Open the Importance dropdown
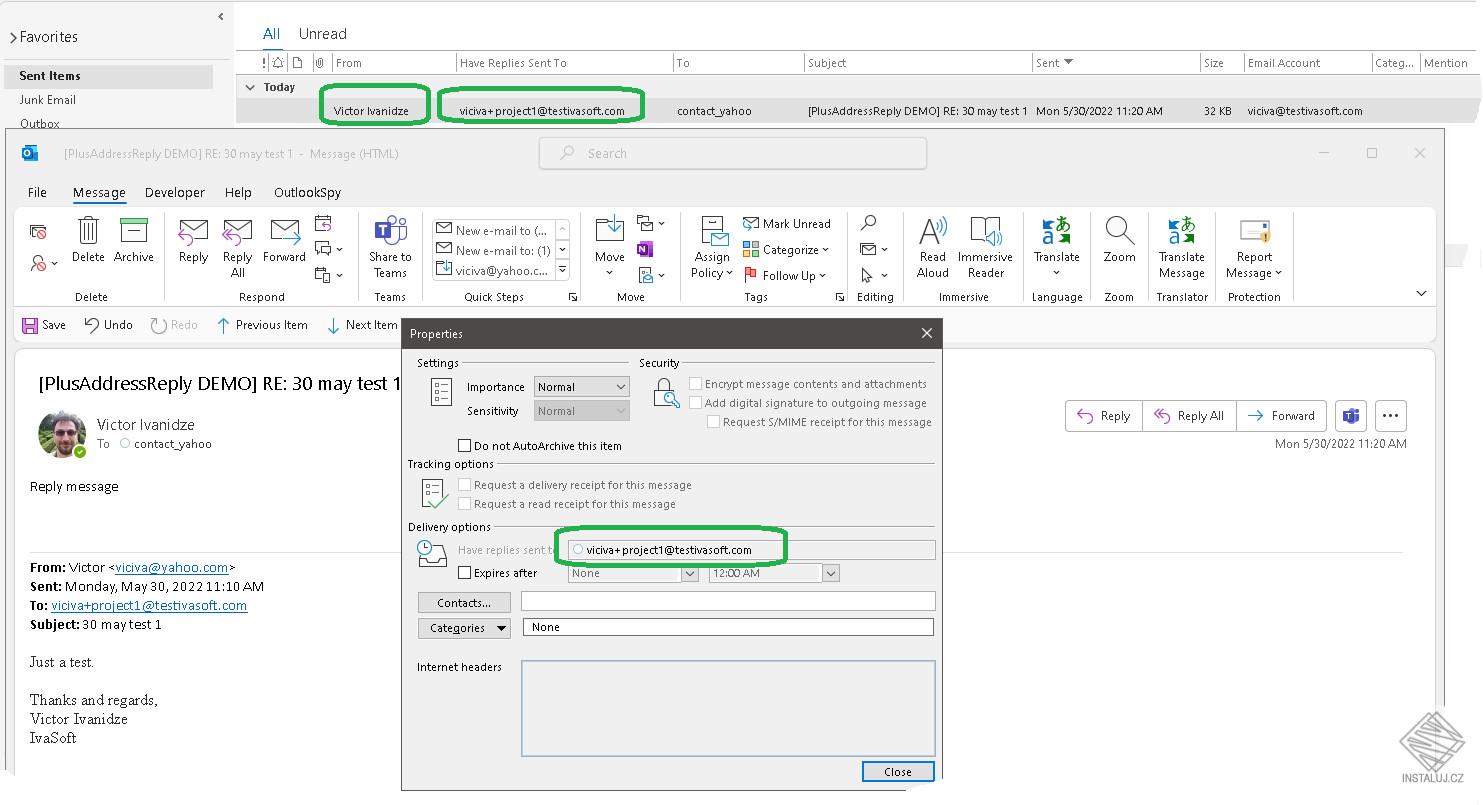1483x805 pixels. [x=581, y=387]
